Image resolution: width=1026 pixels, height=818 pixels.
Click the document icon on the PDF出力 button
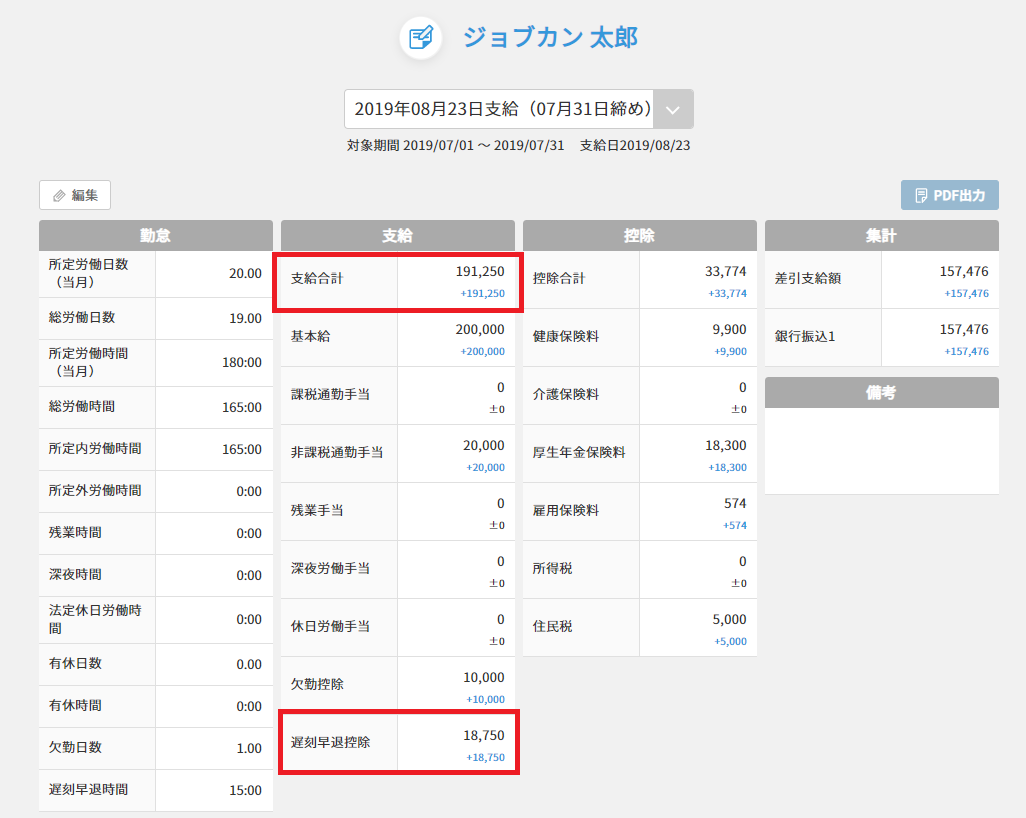click(920, 196)
